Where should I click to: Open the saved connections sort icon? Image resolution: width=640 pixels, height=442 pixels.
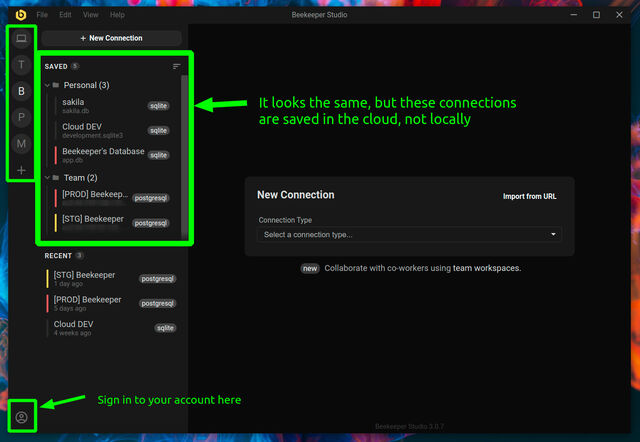(176, 67)
